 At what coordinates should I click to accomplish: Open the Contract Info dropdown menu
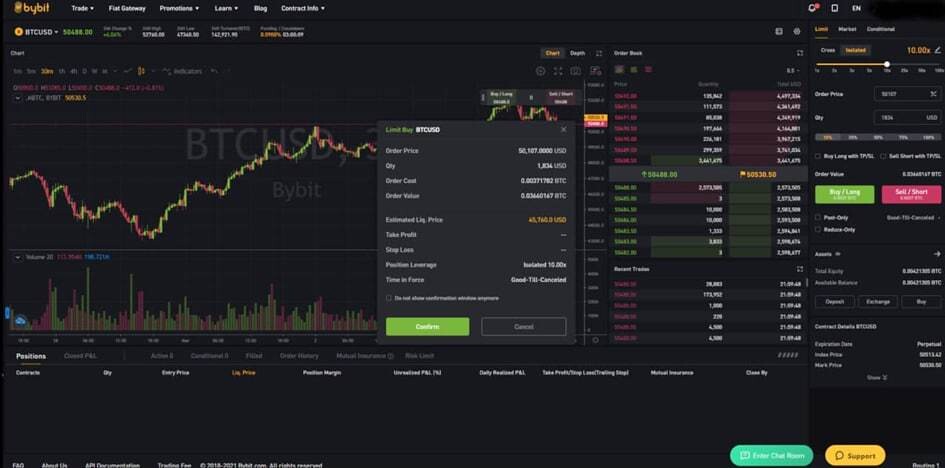[x=303, y=8]
